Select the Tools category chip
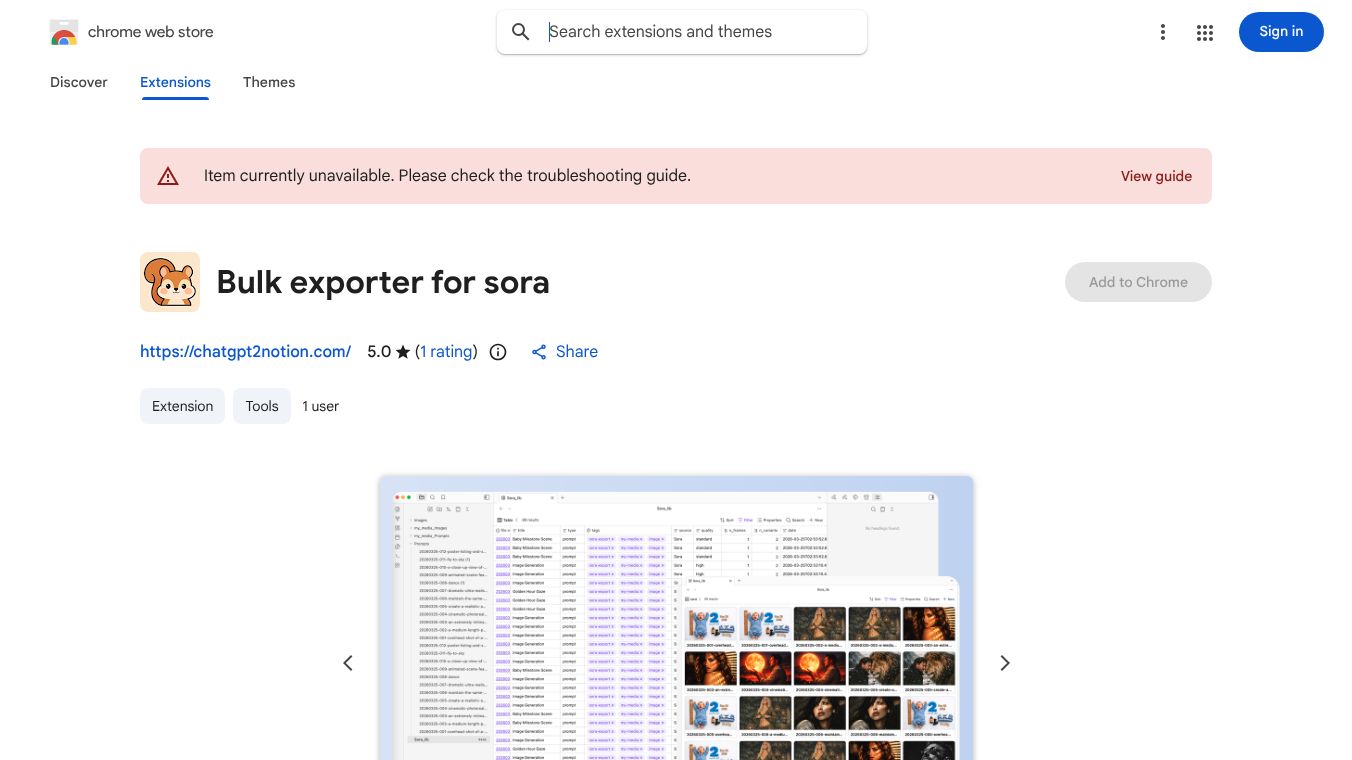Image resolution: width=1352 pixels, height=760 pixels. tap(261, 406)
